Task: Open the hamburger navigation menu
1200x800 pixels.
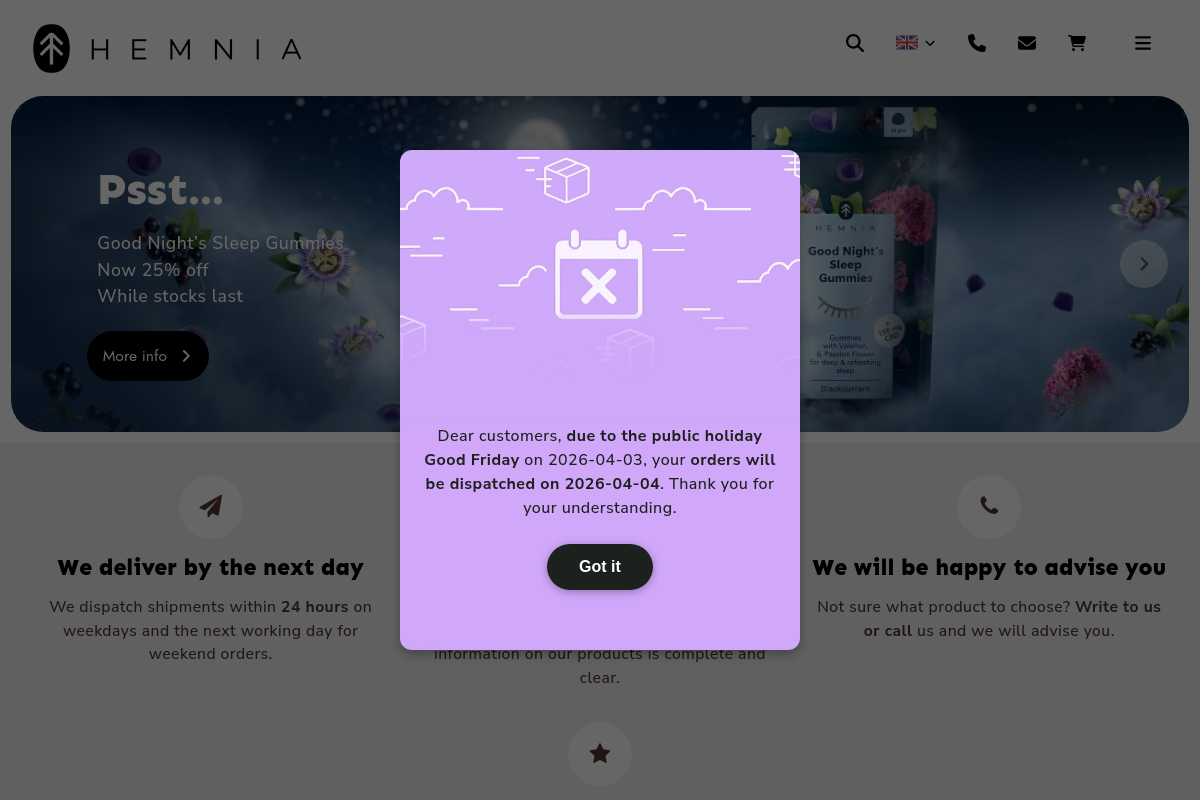Action: [x=1143, y=43]
